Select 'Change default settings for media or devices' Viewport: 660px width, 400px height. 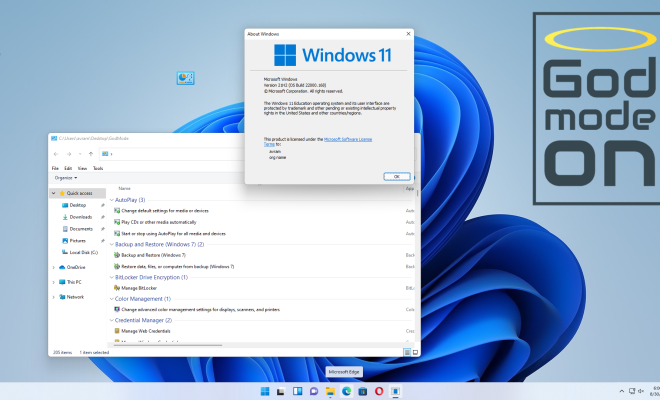165,211
